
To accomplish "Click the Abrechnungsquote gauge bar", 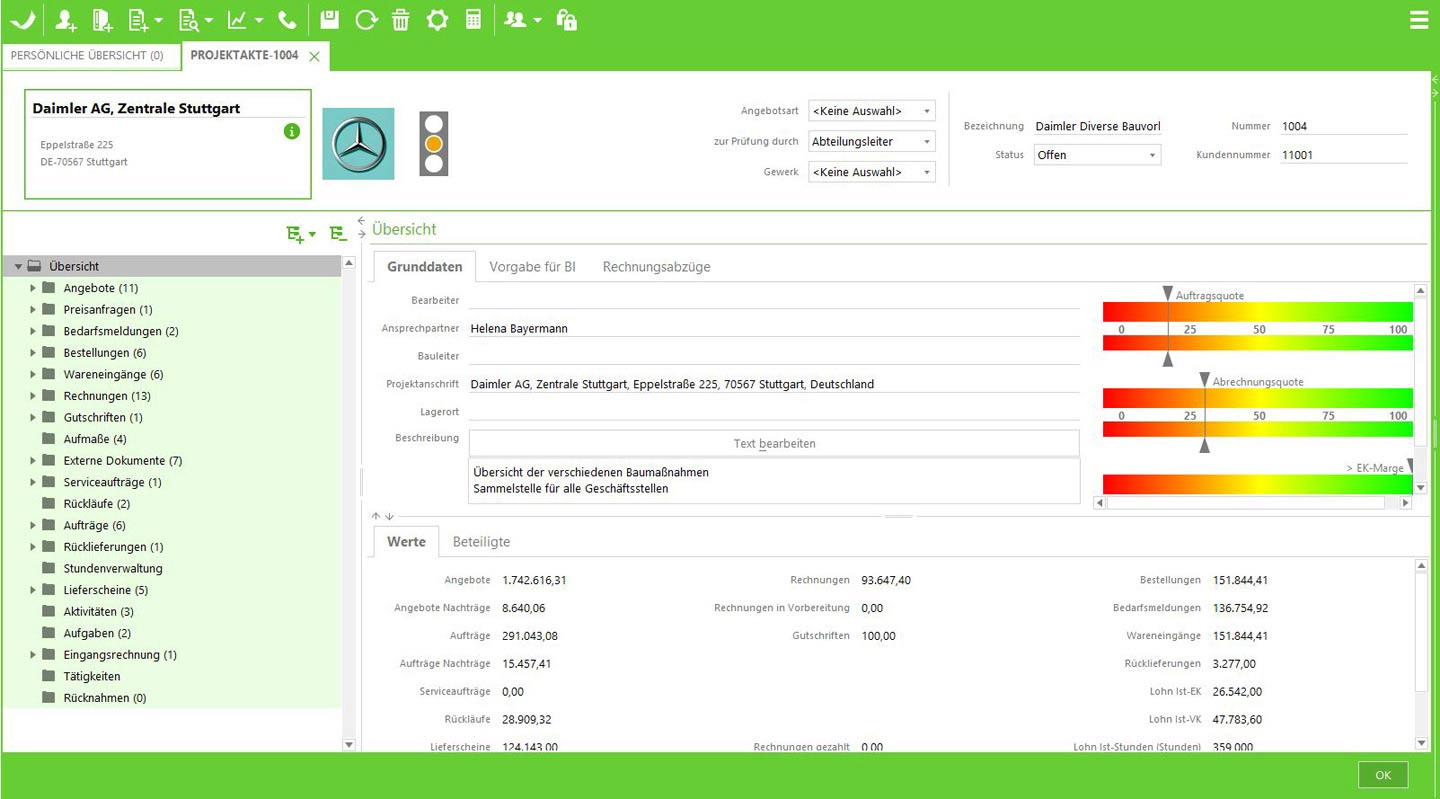I will pyautogui.click(x=1258, y=413).
